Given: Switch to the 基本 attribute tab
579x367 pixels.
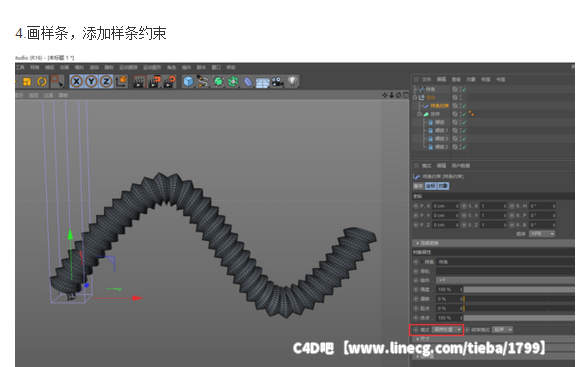Looking at the screenshot, I should (418, 186).
